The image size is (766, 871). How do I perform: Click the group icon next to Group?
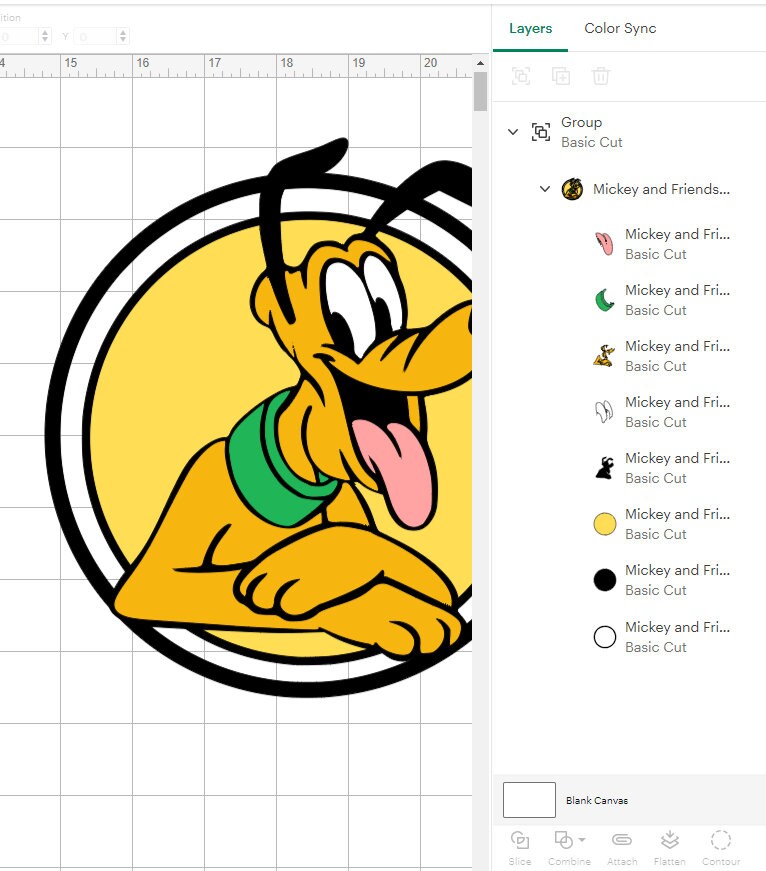tap(540, 132)
